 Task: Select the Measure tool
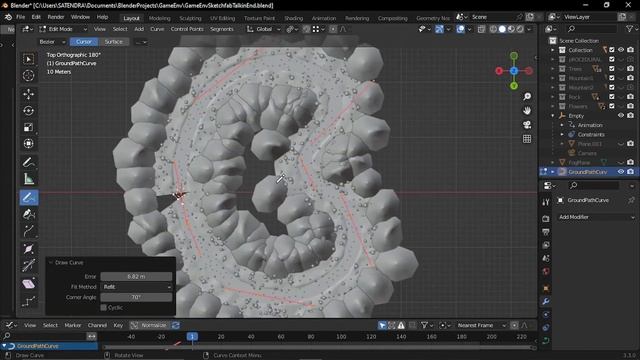[29, 179]
